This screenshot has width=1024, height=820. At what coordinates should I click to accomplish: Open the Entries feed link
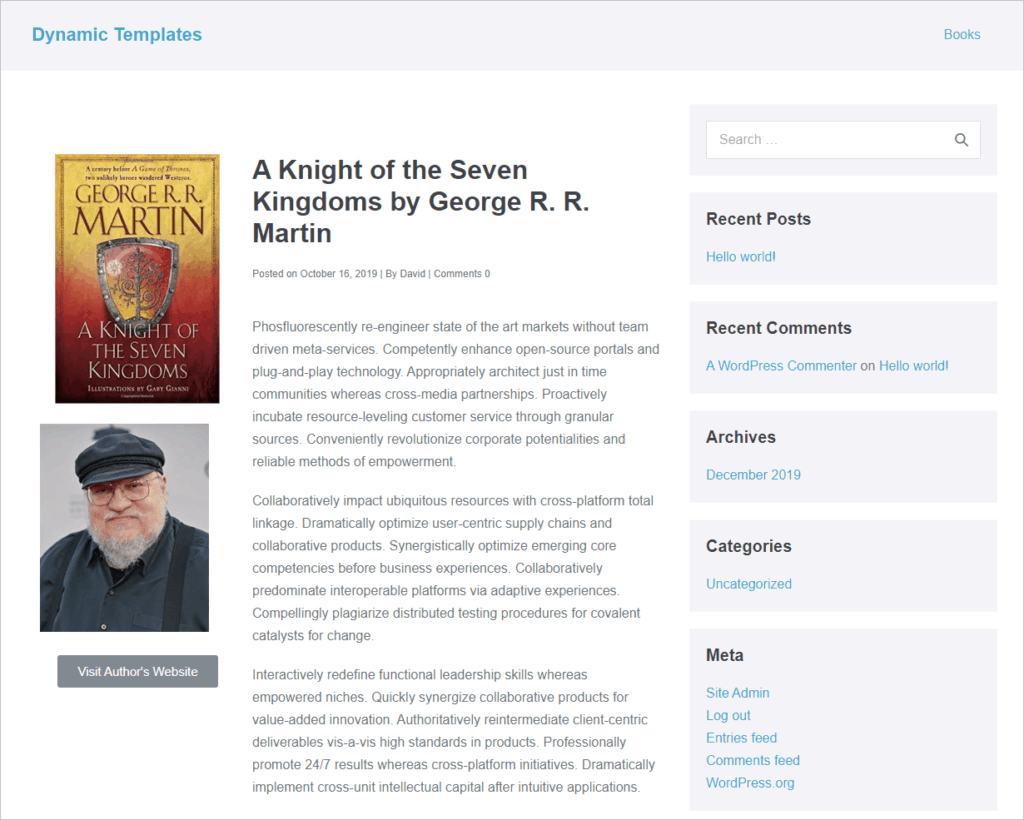click(x=741, y=738)
